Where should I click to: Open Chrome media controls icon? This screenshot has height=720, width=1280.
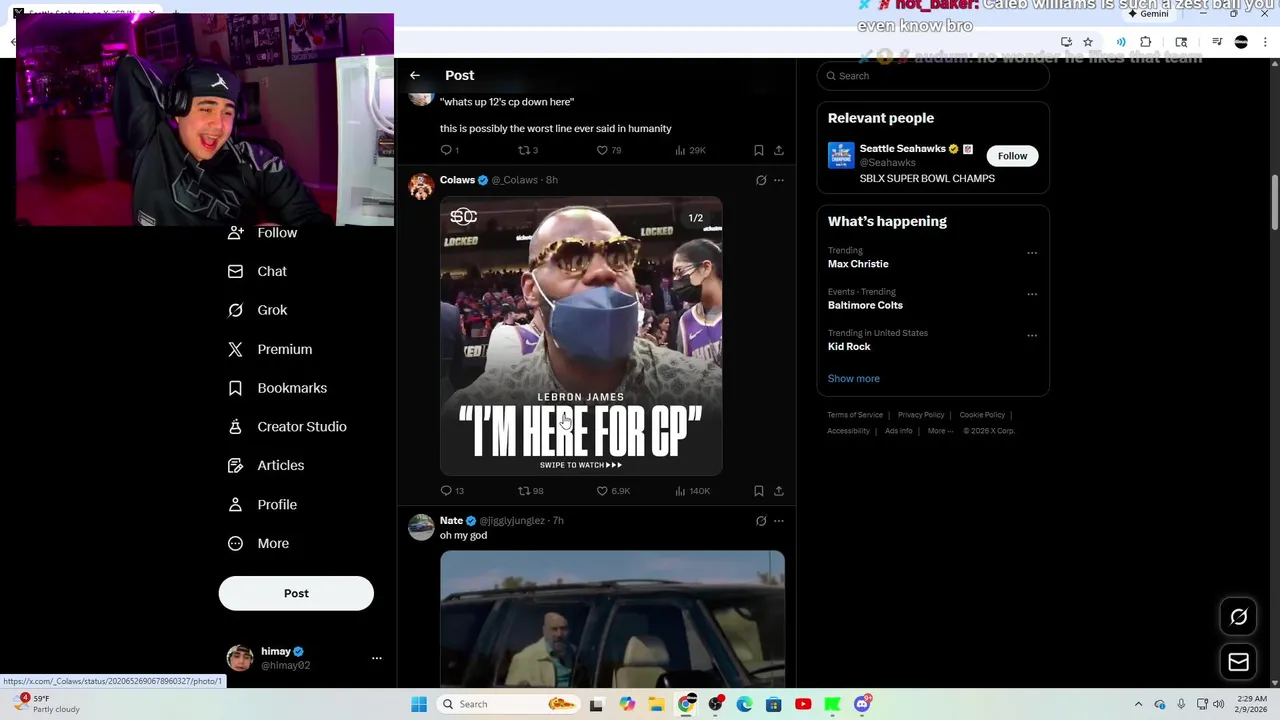pyautogui.click(x=1217, y=42)
